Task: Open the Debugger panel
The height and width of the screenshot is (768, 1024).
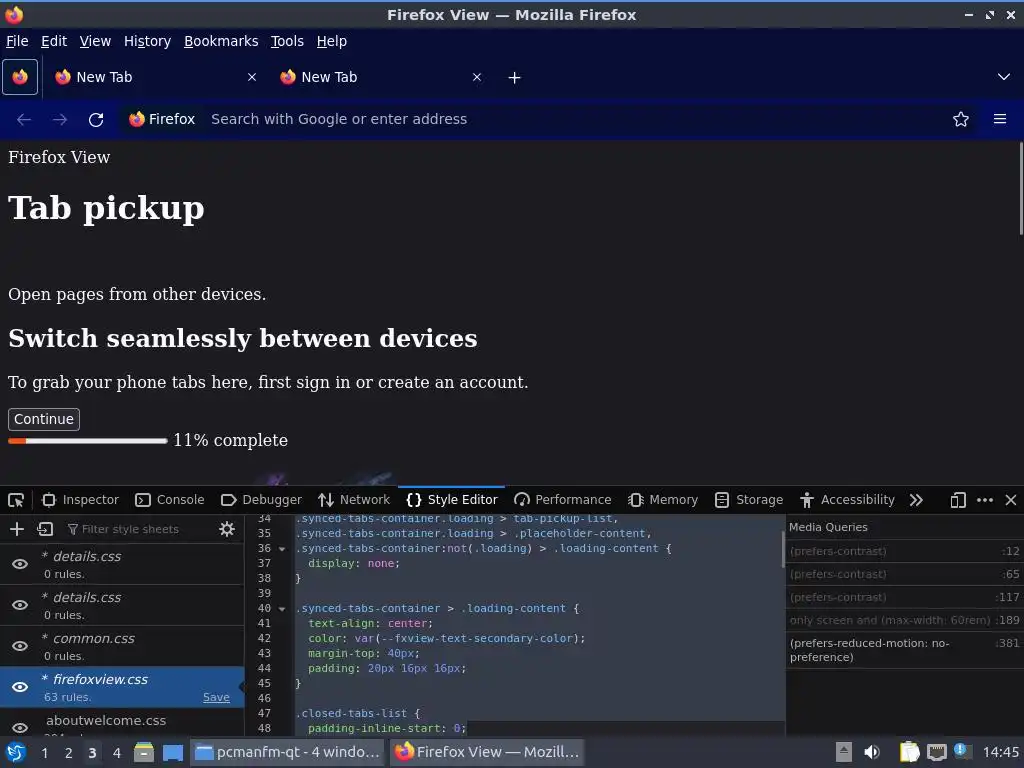Action: tap(261, 500)
